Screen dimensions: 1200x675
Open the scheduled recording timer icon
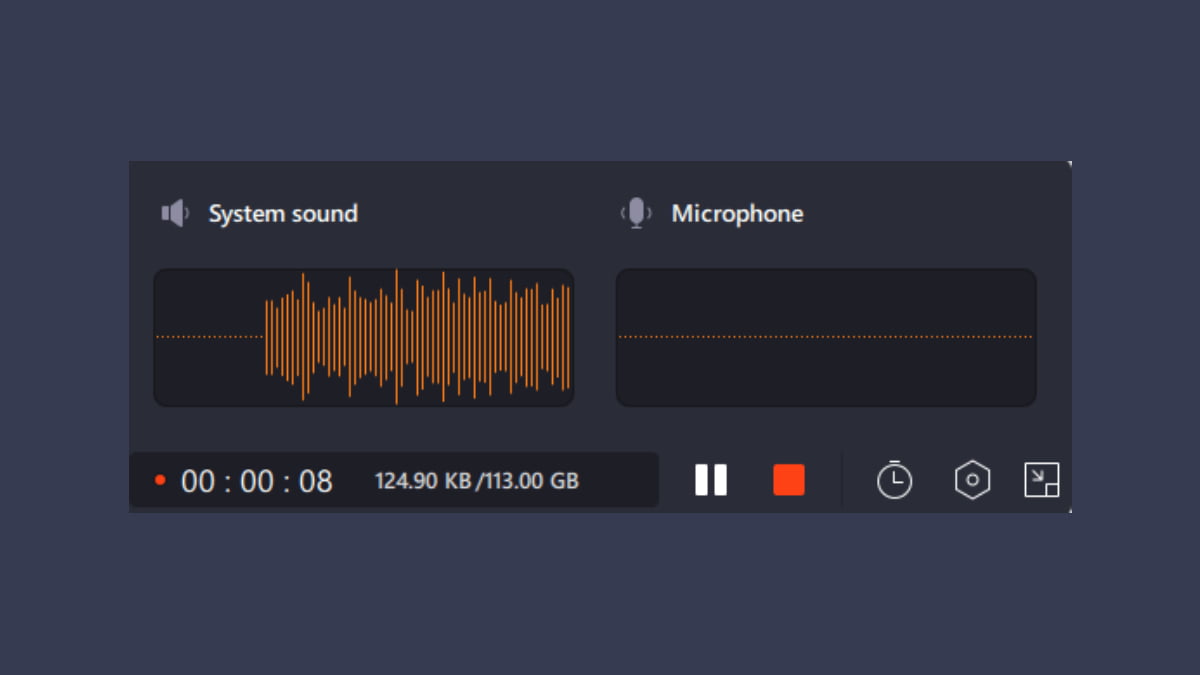click(x=894, y=480)
